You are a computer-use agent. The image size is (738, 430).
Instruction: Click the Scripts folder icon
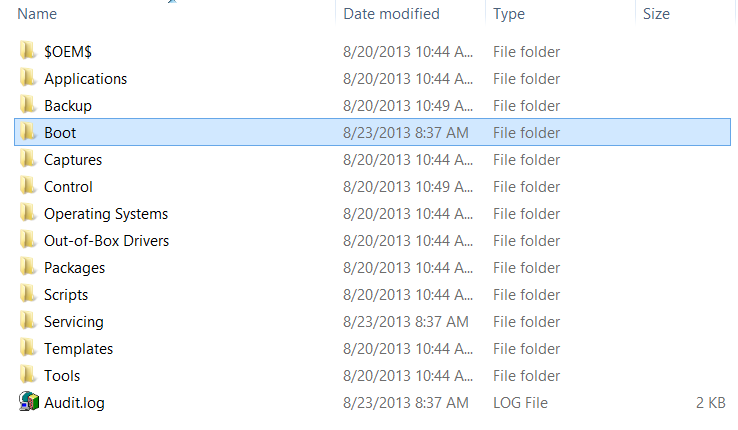(28, 294)
